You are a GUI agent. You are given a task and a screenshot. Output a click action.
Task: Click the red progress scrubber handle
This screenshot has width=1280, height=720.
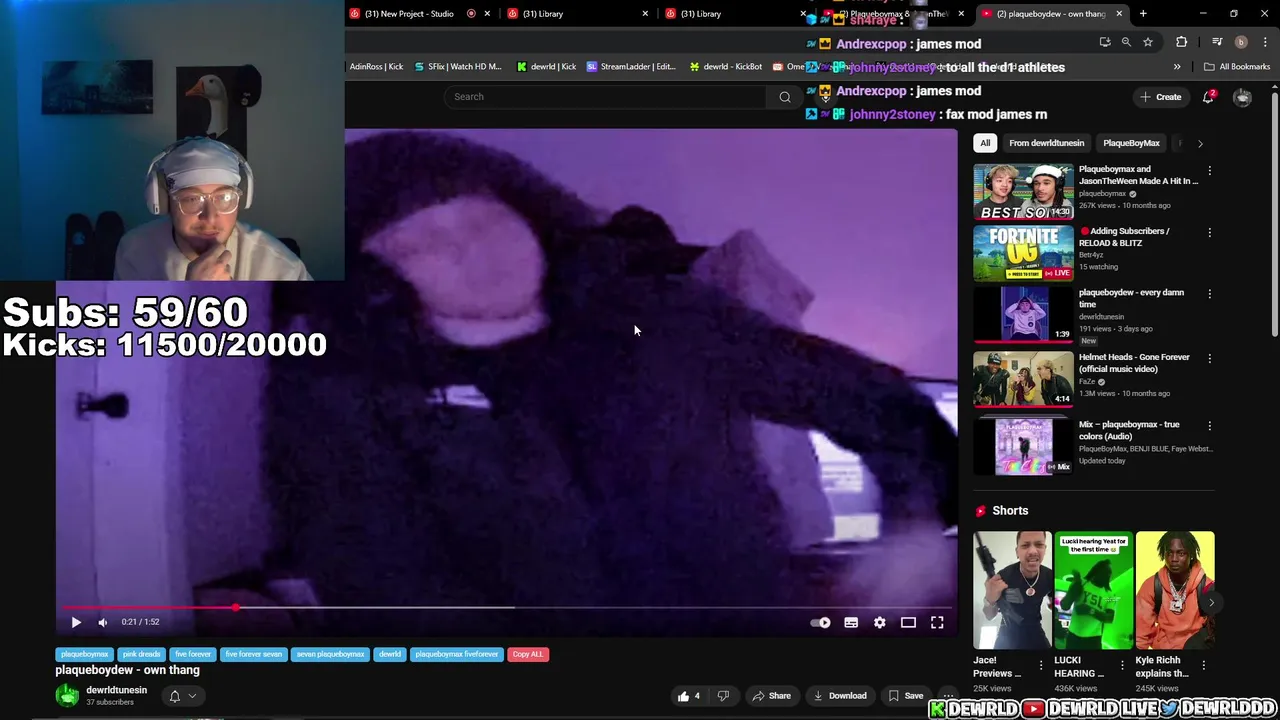click(235, 607)
